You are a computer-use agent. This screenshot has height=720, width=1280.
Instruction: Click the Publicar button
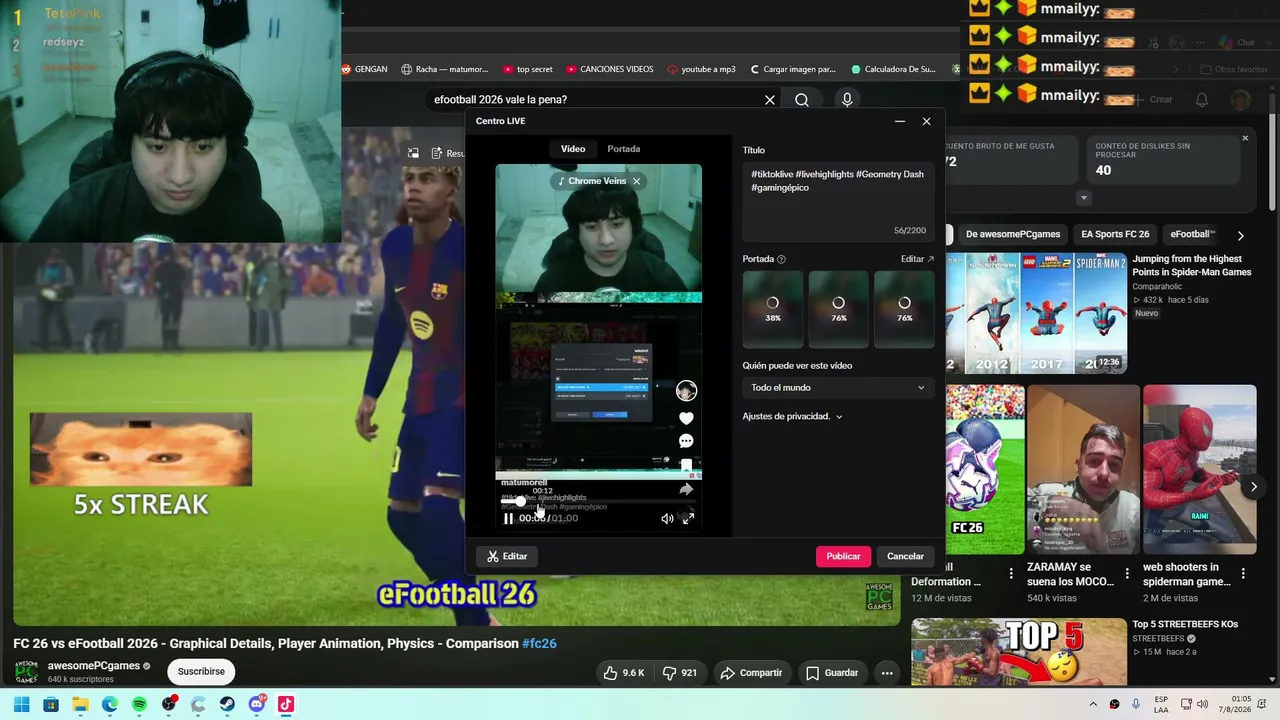[x=843, y=556]
